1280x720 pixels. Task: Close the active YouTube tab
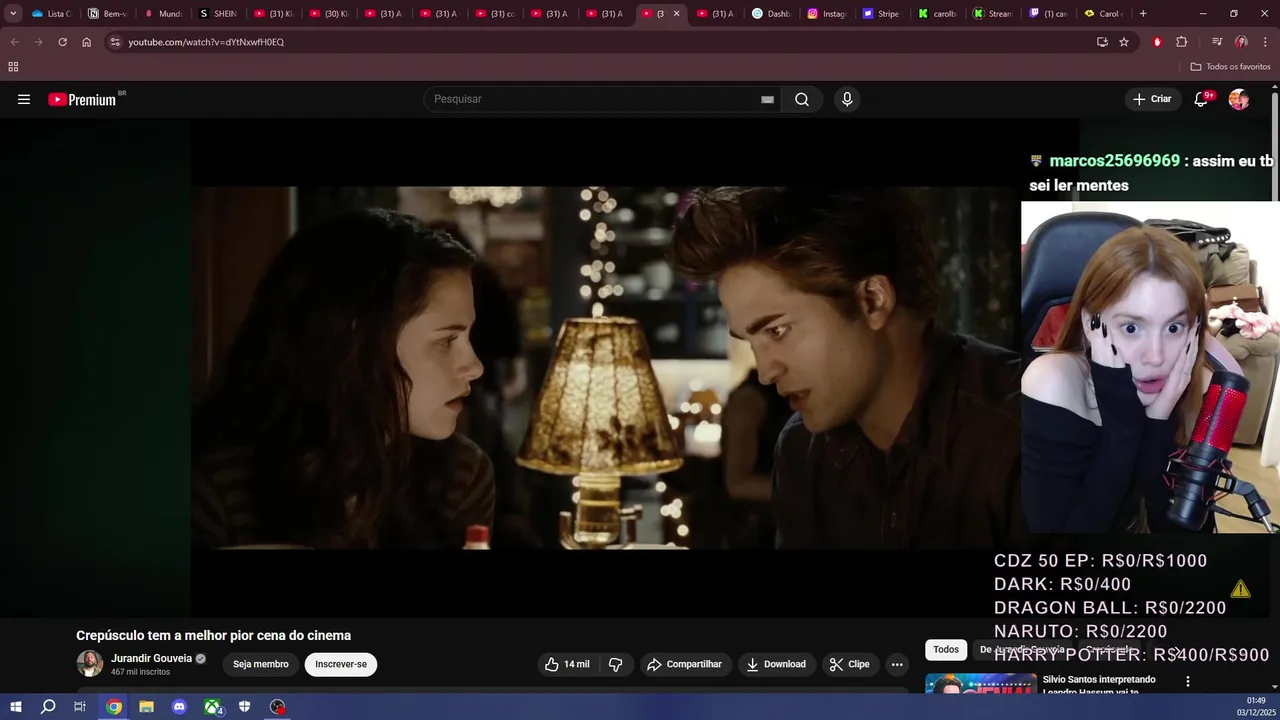(x=676, y=14)
